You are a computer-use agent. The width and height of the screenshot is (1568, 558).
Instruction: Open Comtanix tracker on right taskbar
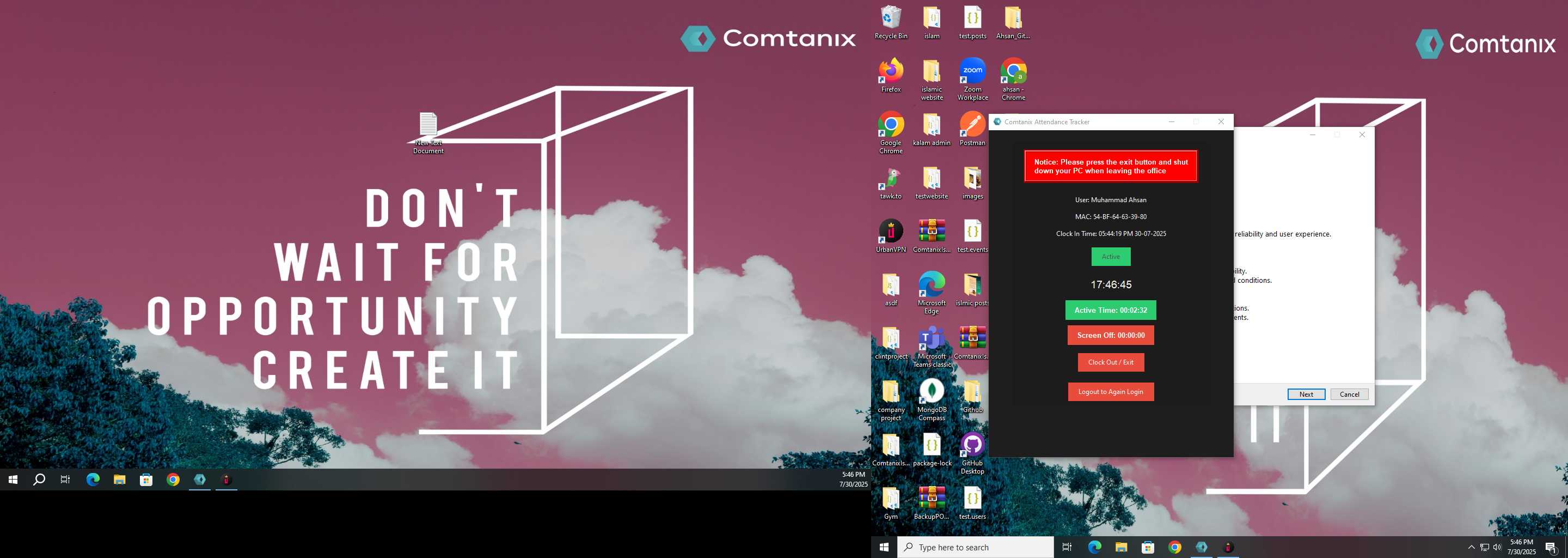[x=1201, y=547]
